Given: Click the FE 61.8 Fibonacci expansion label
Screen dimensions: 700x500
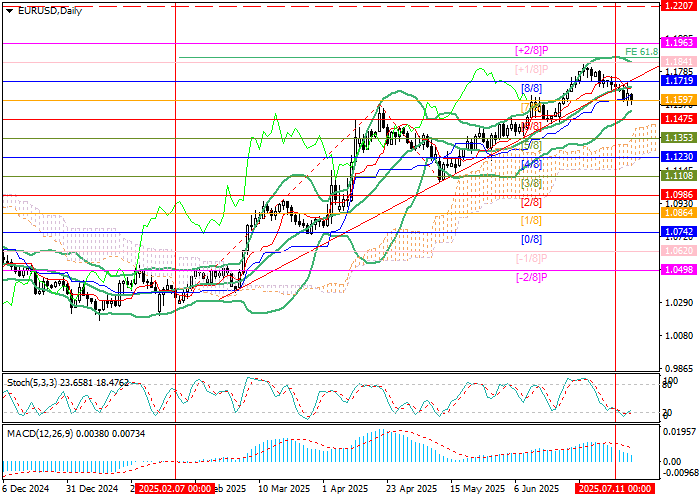Looking at the screenshot, I should click(640, 51).
